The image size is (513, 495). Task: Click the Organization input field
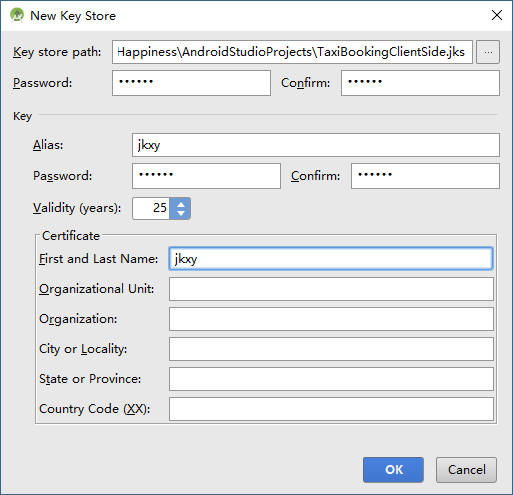pyautogui.click(x=331, y=319)
